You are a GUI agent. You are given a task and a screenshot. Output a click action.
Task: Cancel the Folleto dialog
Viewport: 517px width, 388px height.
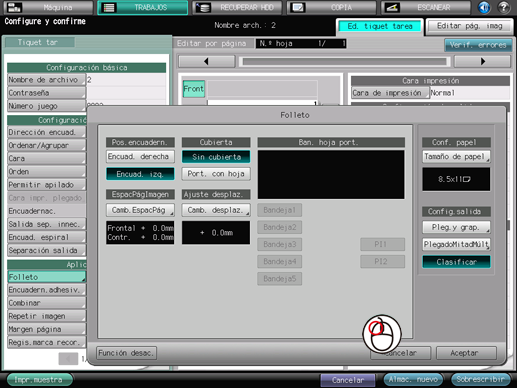pos(400,353)
